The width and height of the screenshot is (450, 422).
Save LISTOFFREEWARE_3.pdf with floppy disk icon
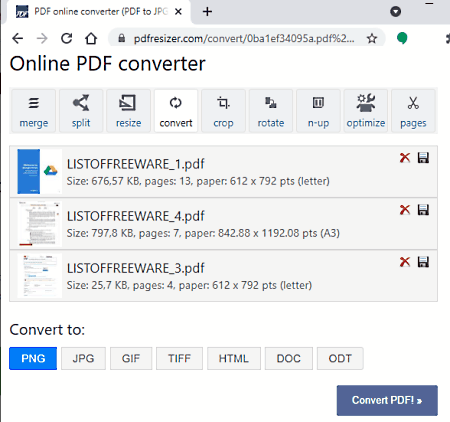point(423,262)
